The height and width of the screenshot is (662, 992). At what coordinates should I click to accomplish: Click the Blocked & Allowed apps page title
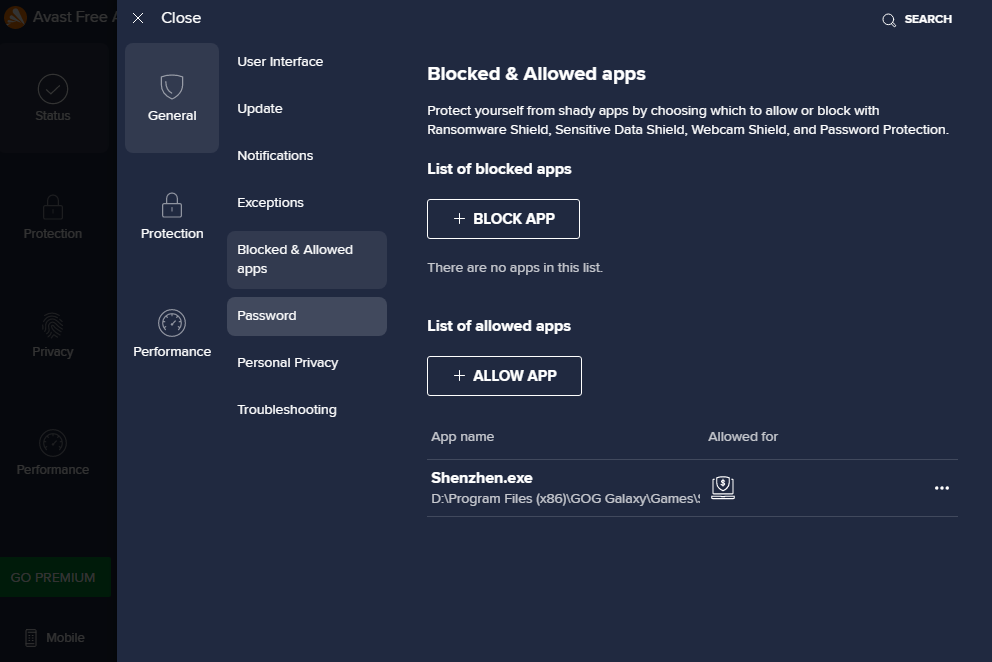pyautogui.click(x=536, y=74)
